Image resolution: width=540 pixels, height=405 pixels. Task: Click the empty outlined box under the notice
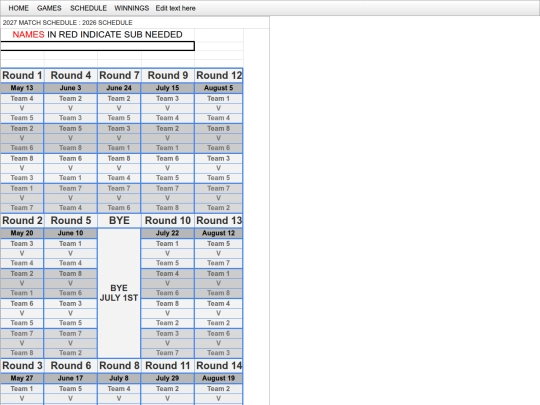pos(97,46)
